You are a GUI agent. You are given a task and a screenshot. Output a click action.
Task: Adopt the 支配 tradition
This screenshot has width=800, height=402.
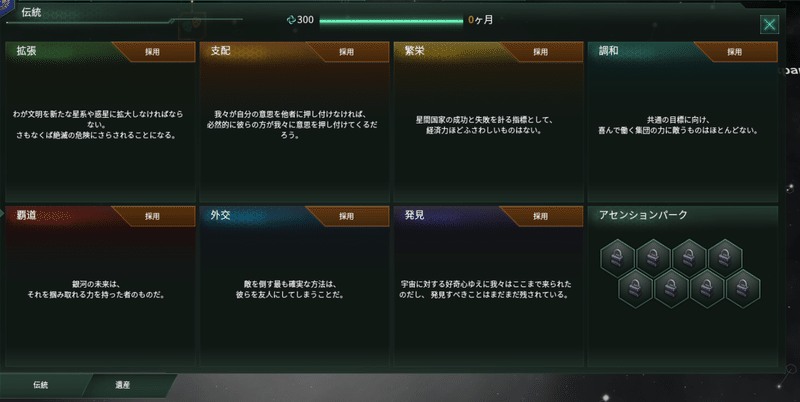(x=347, y=52)
